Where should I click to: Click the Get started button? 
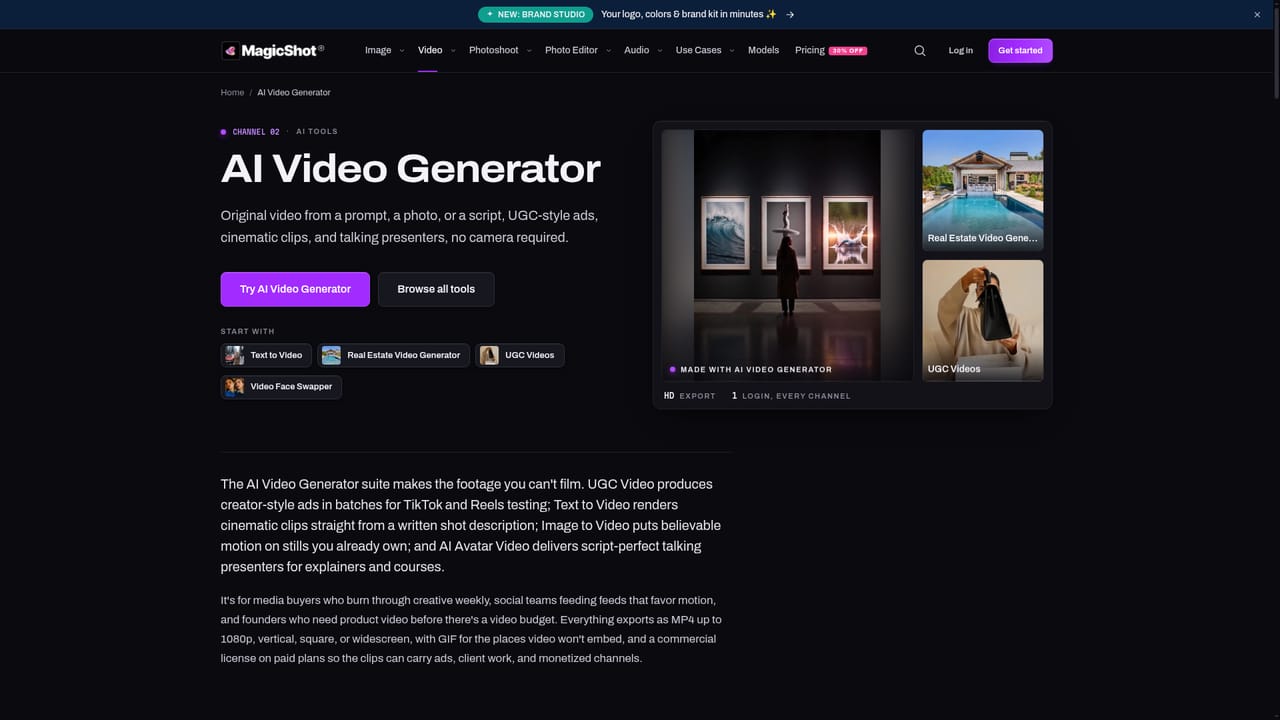[1020, 51]
